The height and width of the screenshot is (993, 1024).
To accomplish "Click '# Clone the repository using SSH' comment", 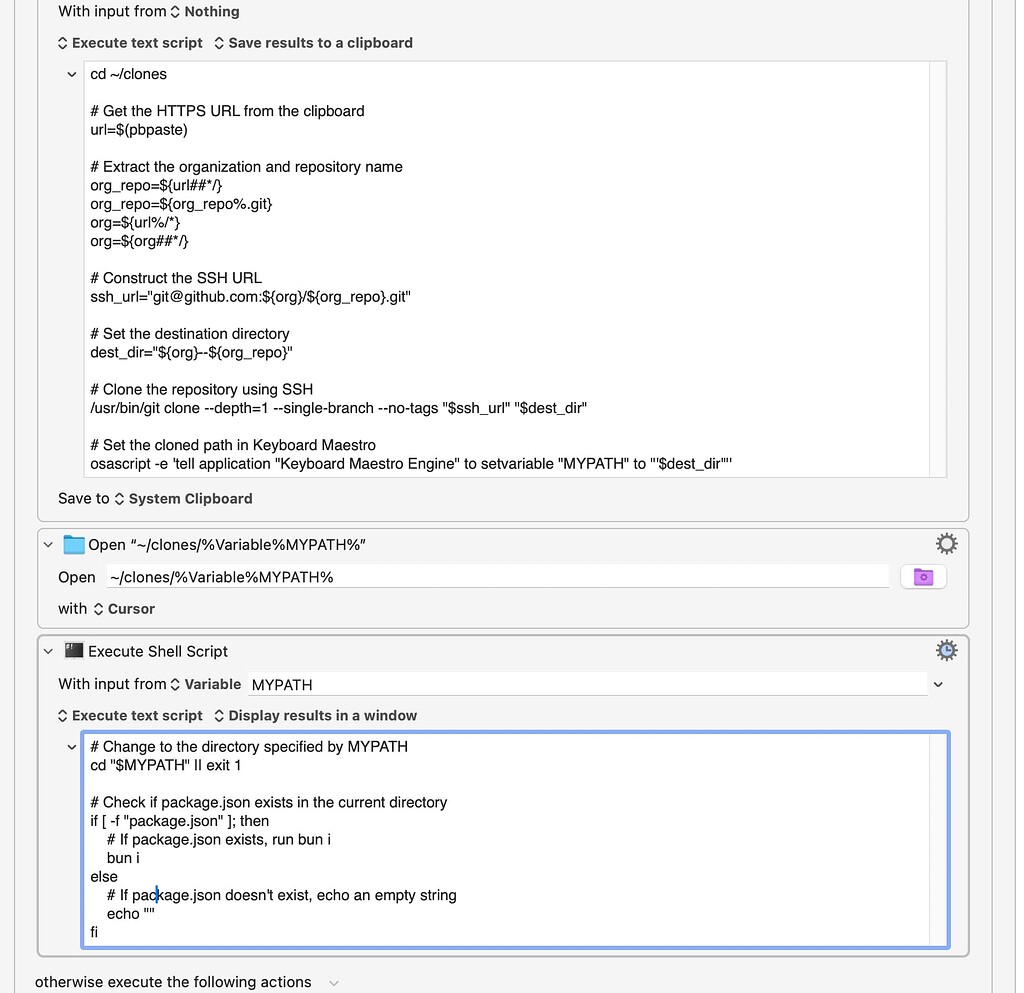I will point(201,390).
